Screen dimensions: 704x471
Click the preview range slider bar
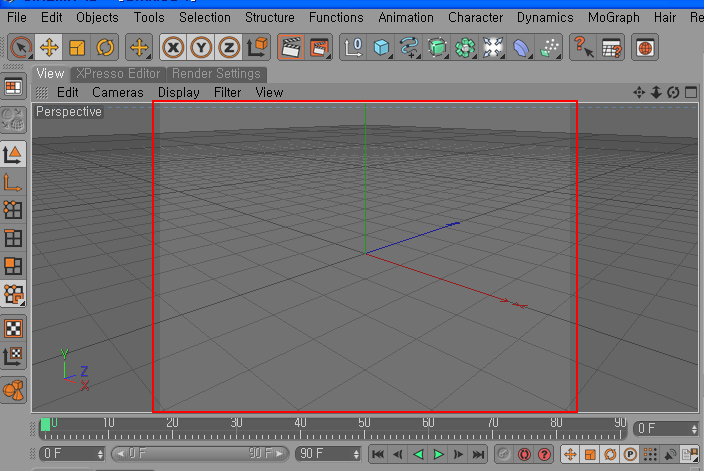pos(200,454)
